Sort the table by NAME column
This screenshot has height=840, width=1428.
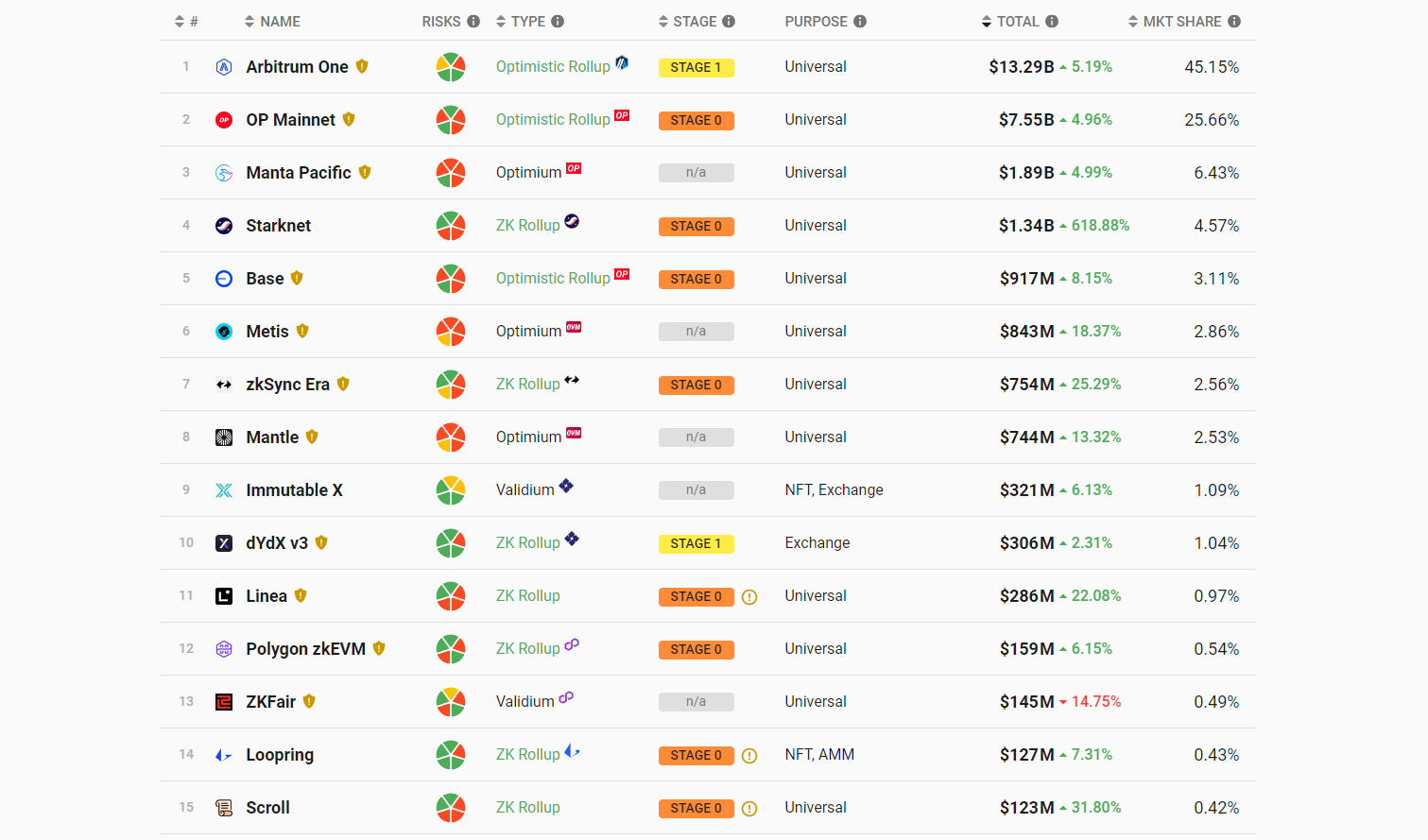tap(272, 22)
